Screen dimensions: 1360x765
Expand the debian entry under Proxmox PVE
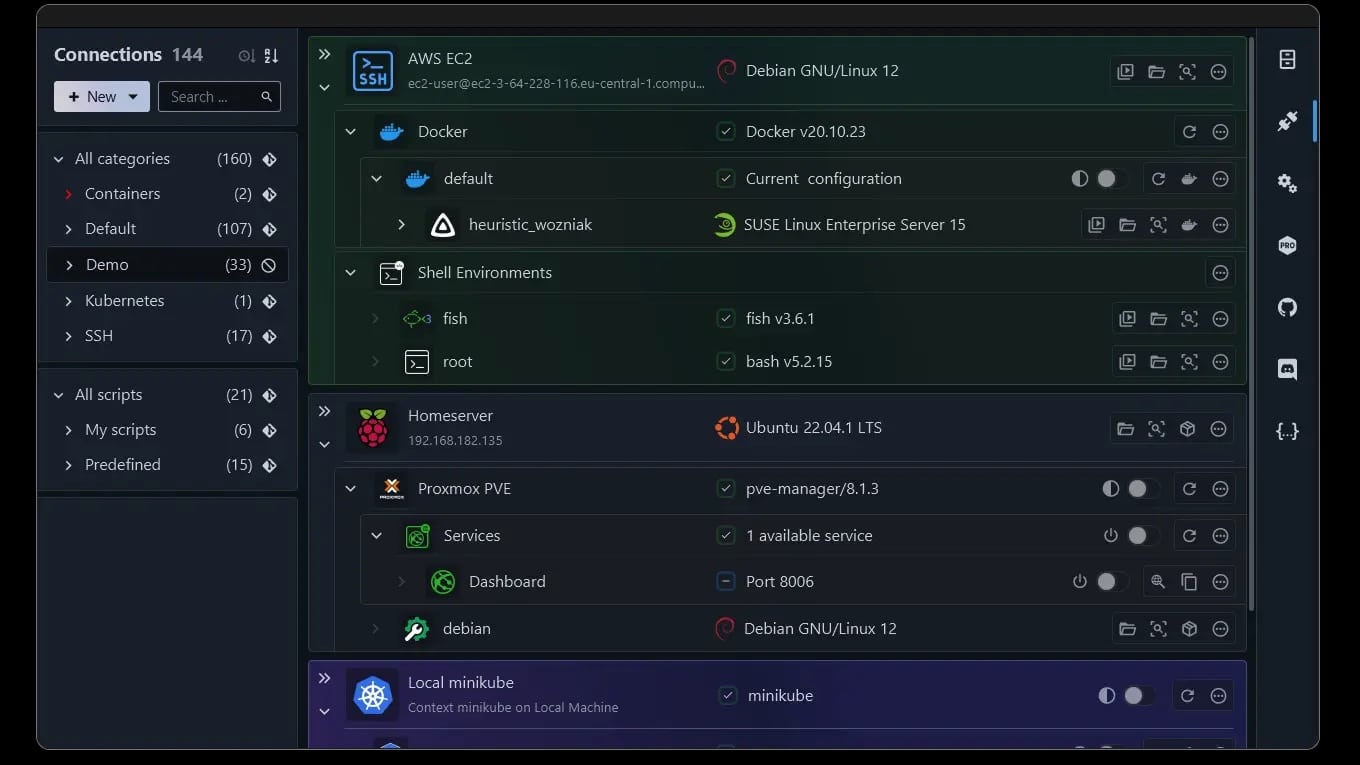pyautogui.click(x=377, y=628)
